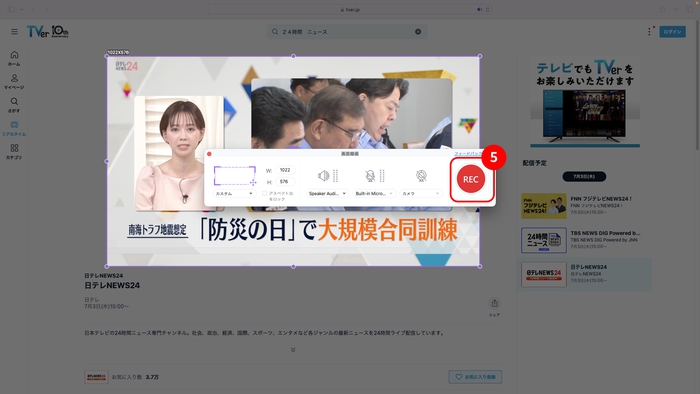Go back in browser

click(33, 9)
